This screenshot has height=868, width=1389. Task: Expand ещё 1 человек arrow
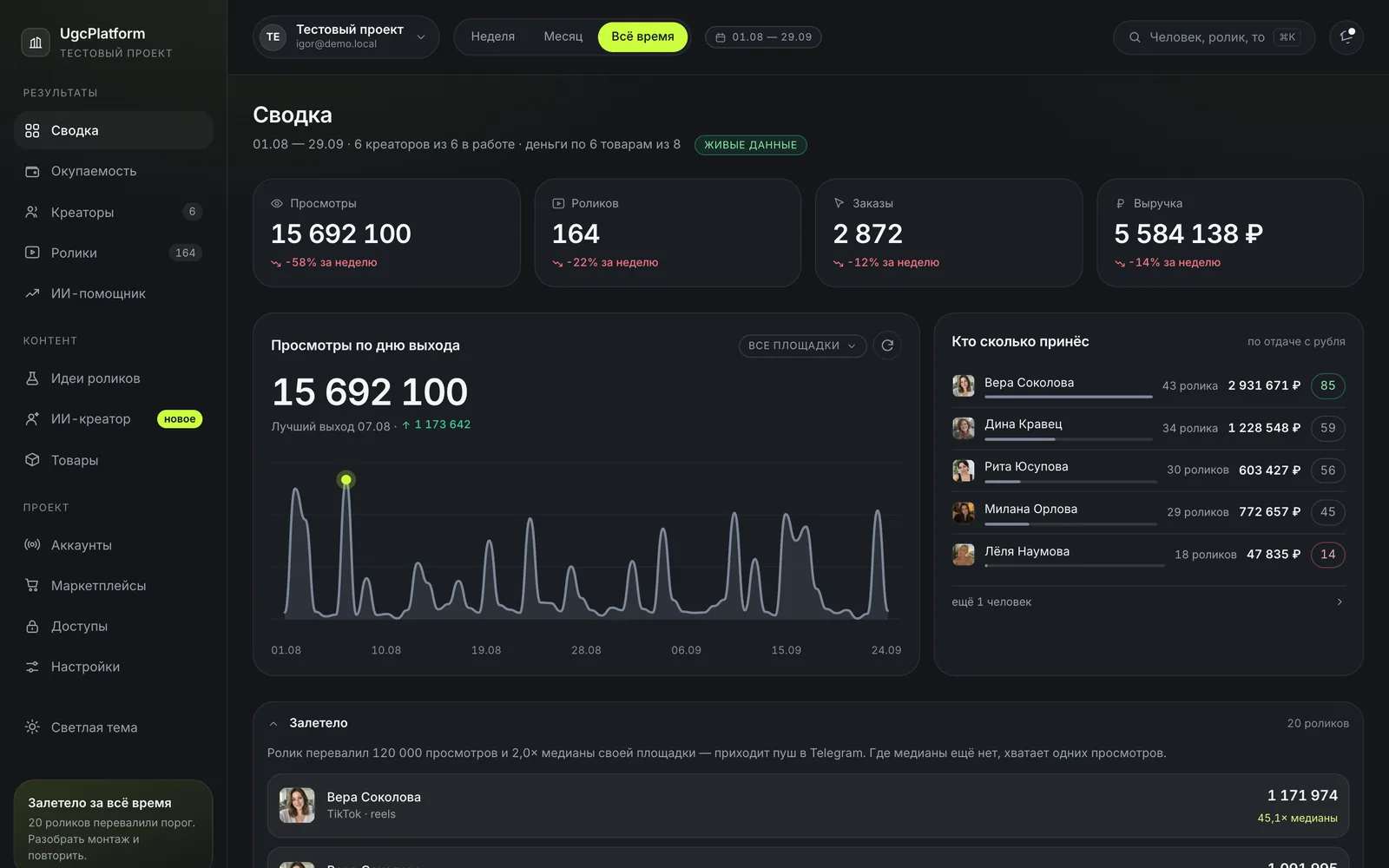pos(1340,602)
